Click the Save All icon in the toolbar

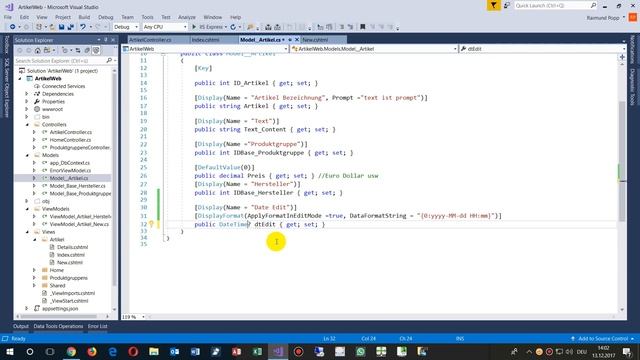point(70,27)
